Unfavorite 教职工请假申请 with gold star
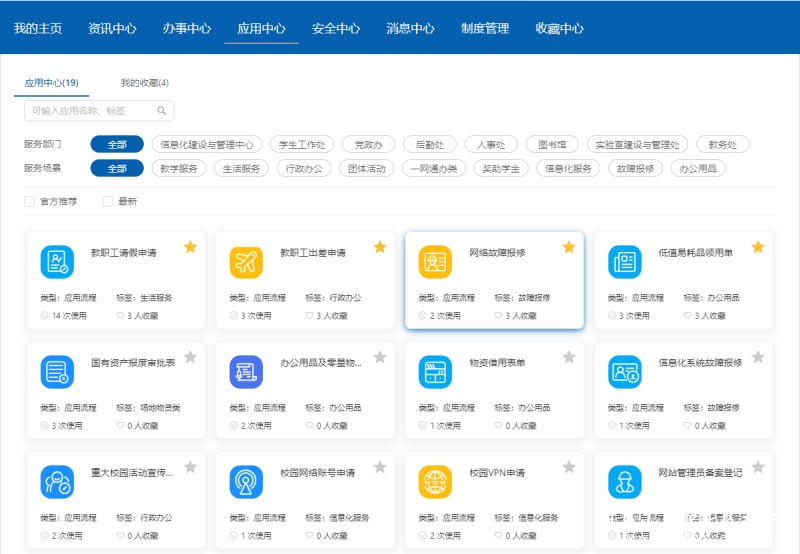800x554 pixels. 190,247
